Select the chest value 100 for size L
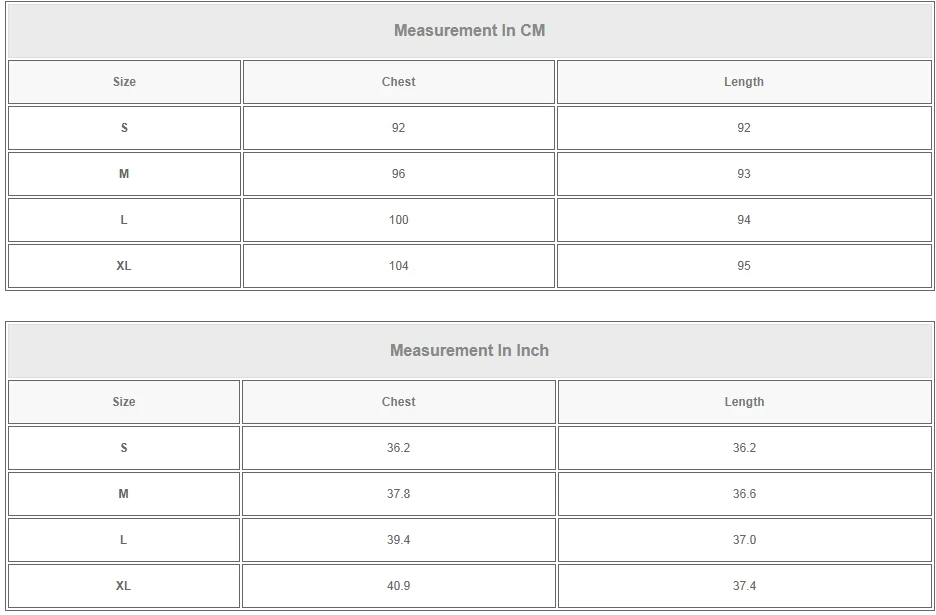 pos(398,220)
